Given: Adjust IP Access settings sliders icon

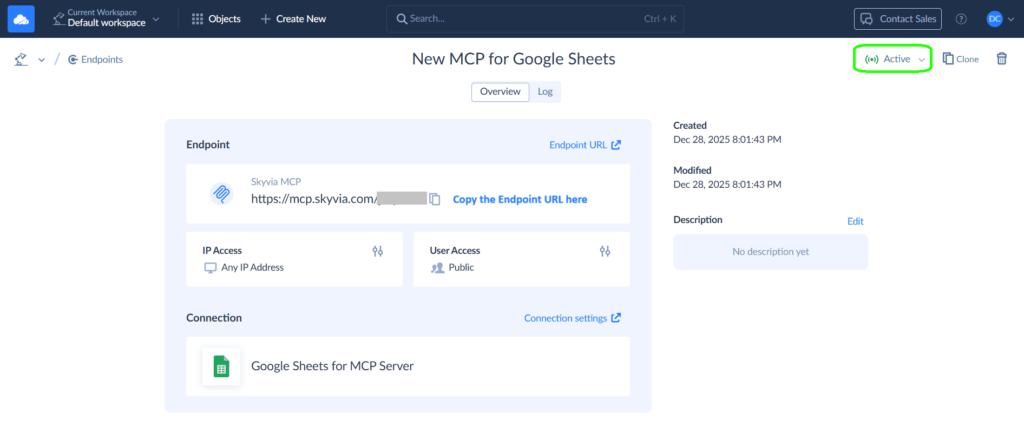Looking at the screenshot, I should 377,251.
